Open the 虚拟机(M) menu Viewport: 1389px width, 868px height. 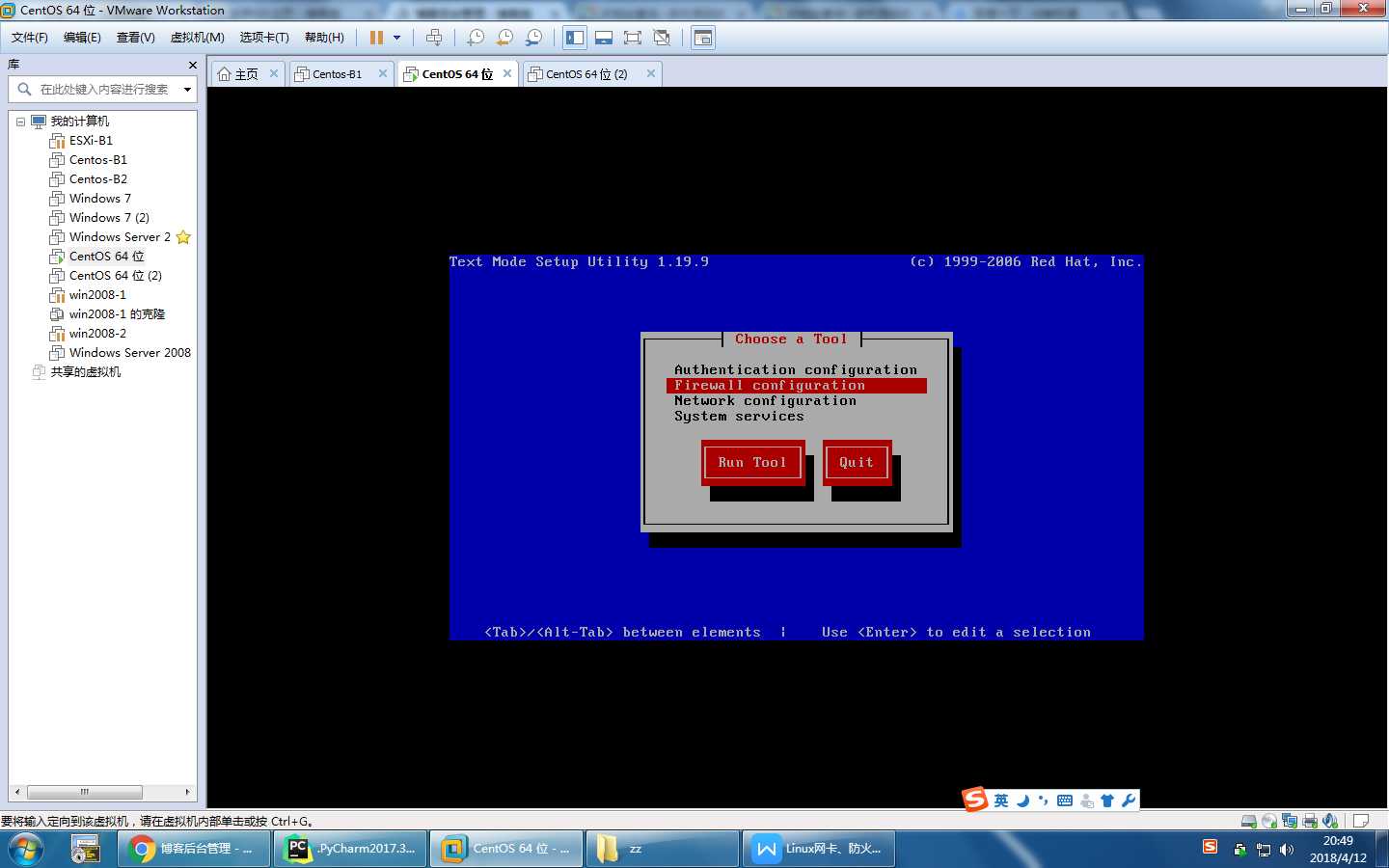[198, 38]
